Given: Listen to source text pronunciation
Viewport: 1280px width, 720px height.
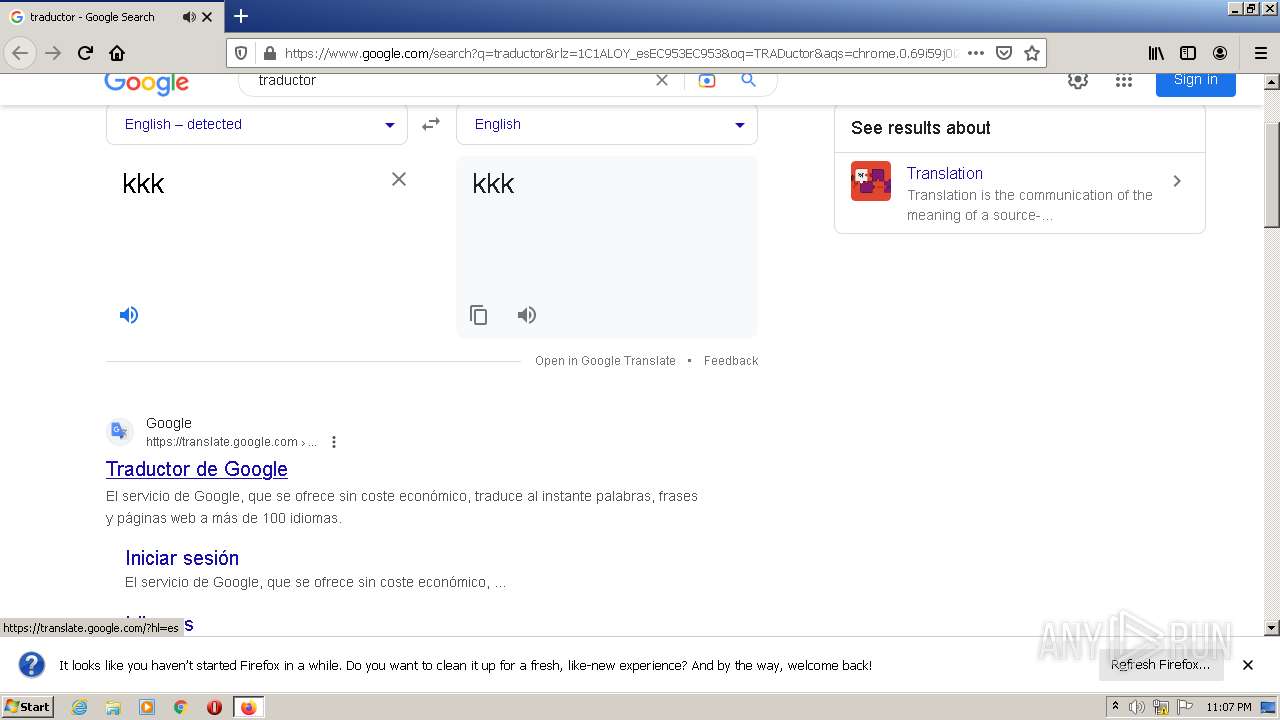Looking at the screenshot, I should [129, 315].
